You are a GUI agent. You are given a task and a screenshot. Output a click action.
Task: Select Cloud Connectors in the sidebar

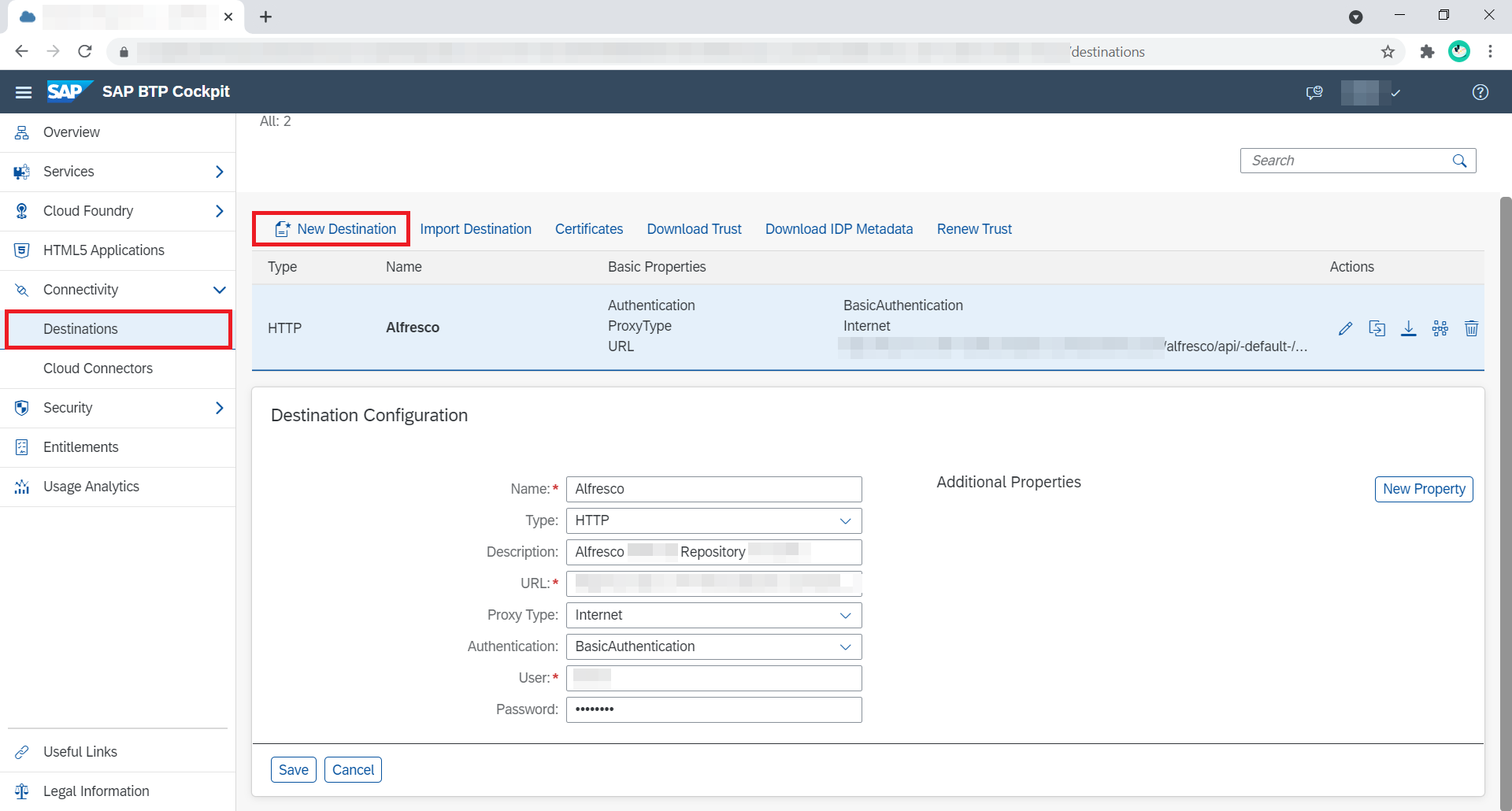(98, 368)
